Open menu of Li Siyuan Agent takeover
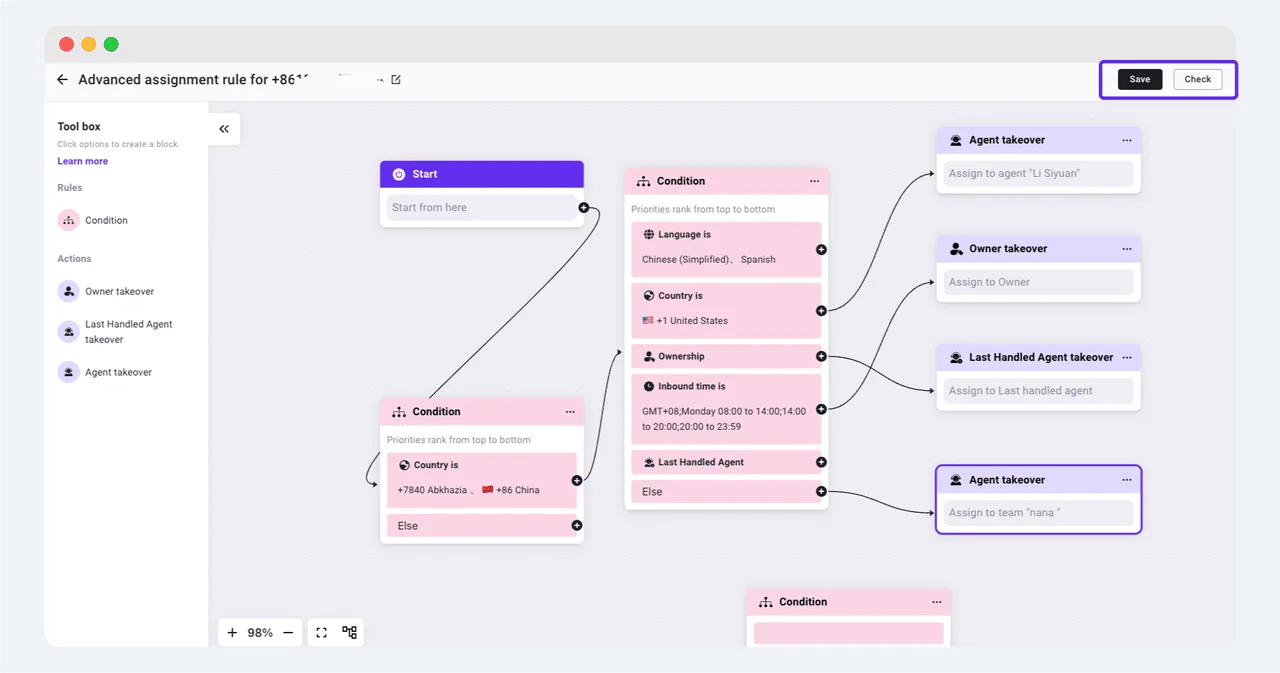The height and width of the screenshot is (673, 1280). (x=1127, y=141)
